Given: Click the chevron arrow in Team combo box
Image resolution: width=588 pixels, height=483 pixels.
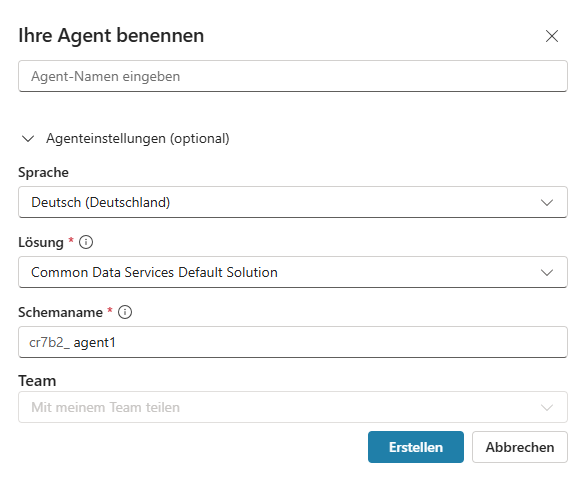Looking at the screenshot, I should 547,408.
